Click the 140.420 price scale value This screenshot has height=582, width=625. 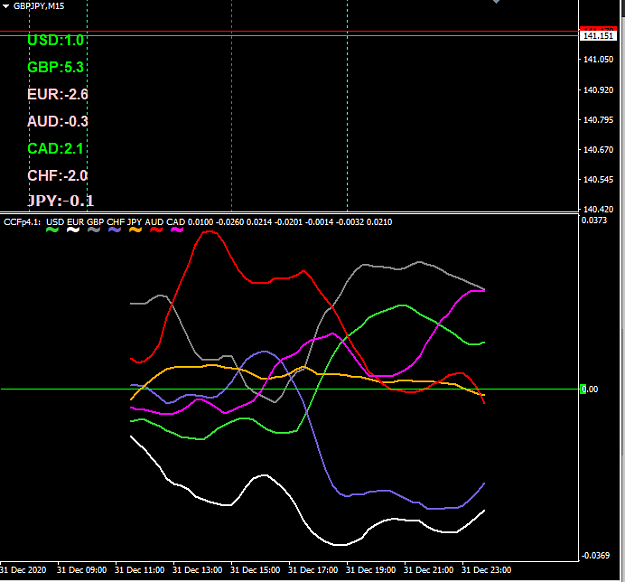pos(598,209)
